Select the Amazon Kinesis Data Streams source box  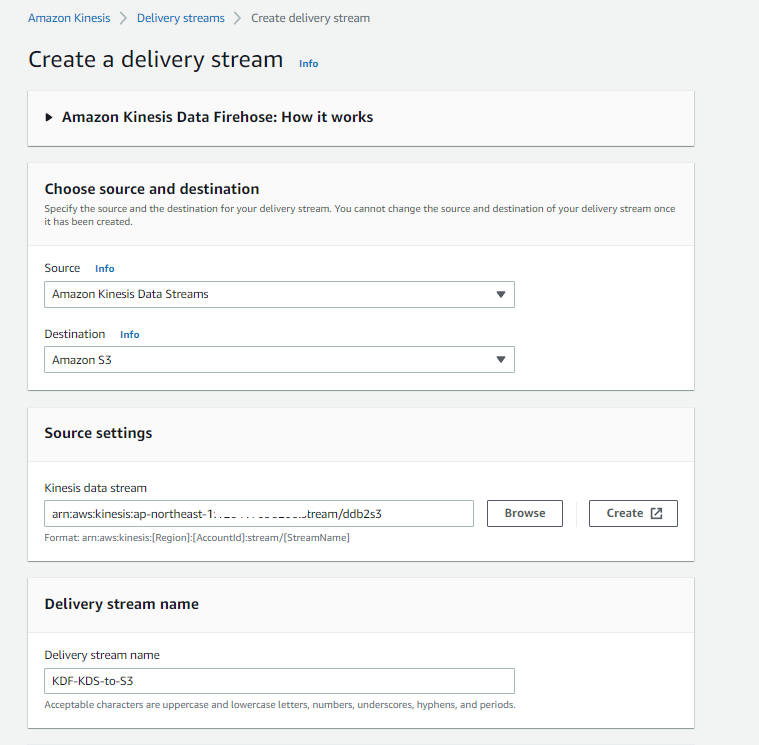(270, 294)
